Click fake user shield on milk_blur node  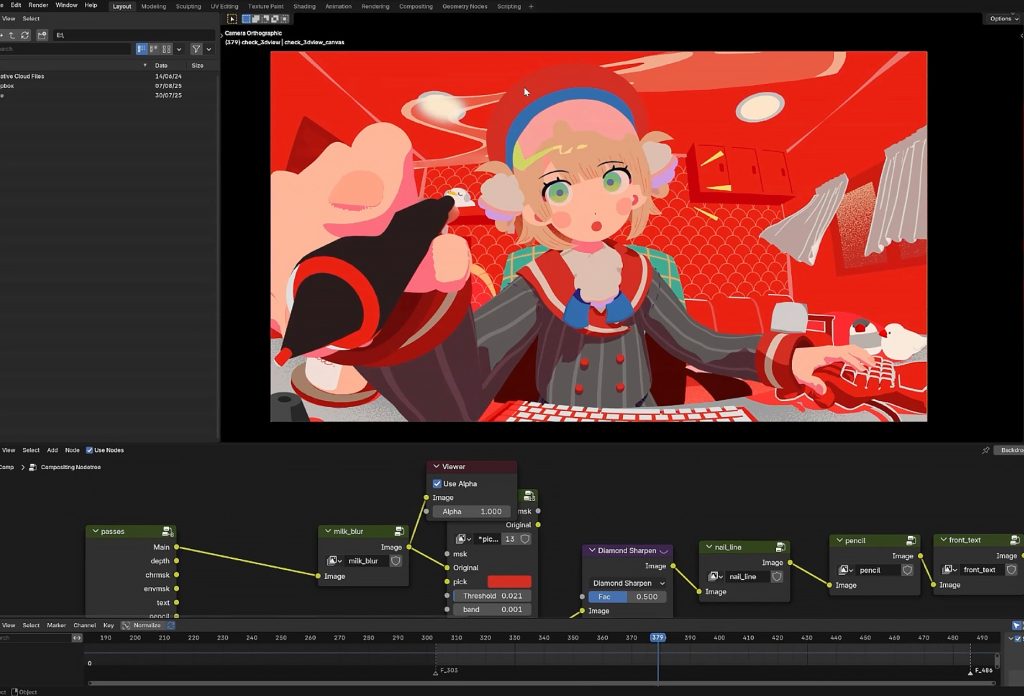(396, 561)
